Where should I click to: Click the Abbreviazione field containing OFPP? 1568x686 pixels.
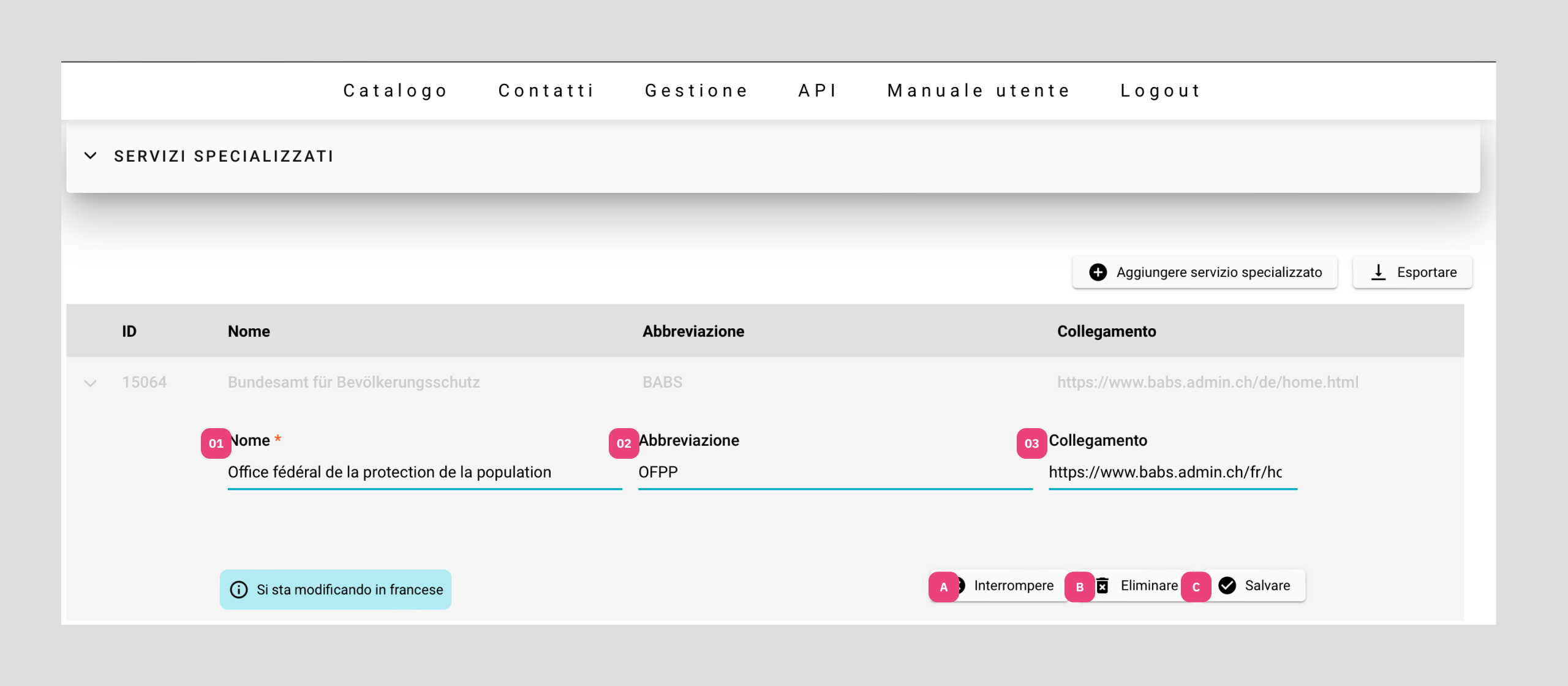point(834,472)
